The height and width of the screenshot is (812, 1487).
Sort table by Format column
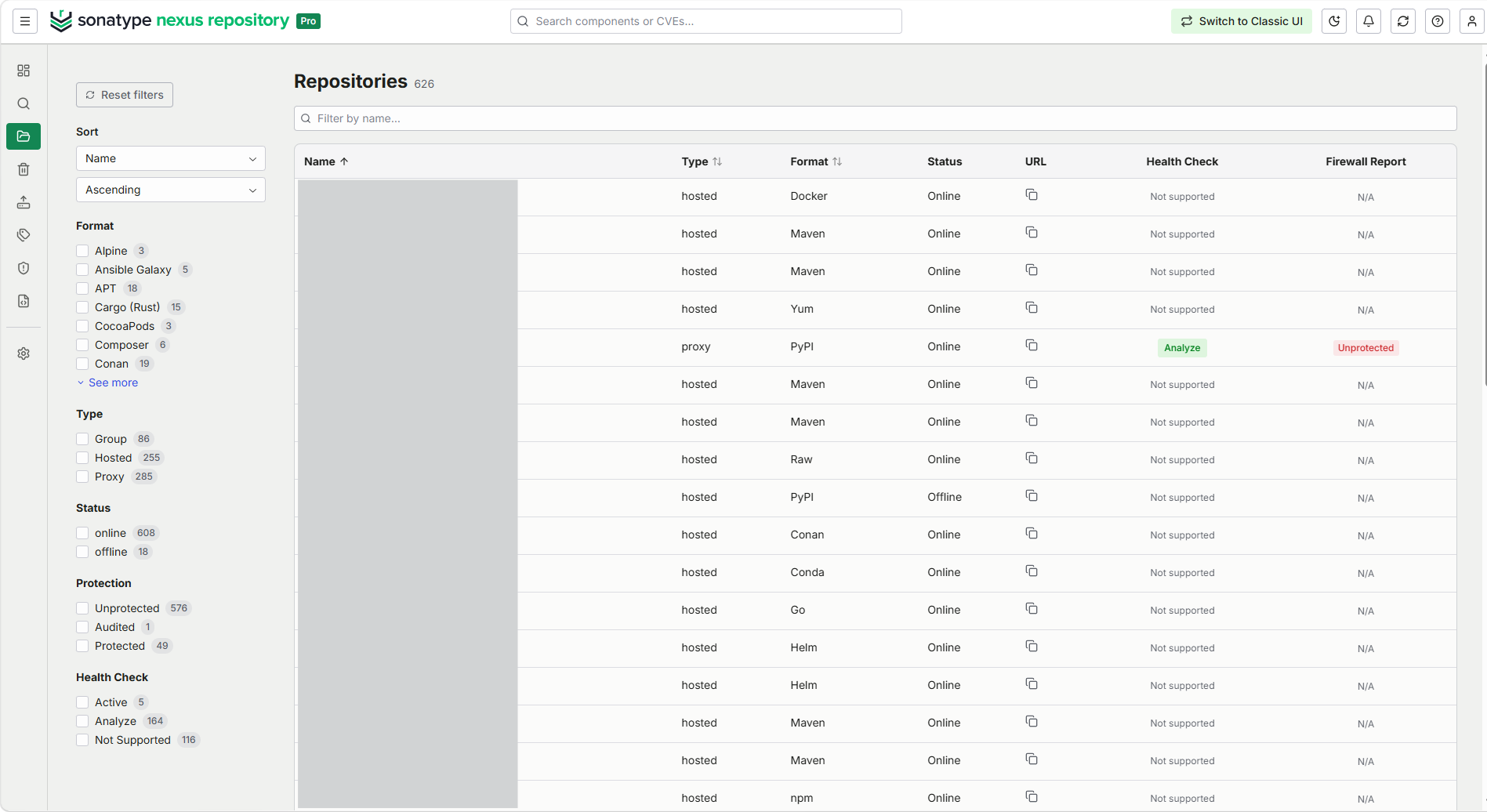pos(816,161)
